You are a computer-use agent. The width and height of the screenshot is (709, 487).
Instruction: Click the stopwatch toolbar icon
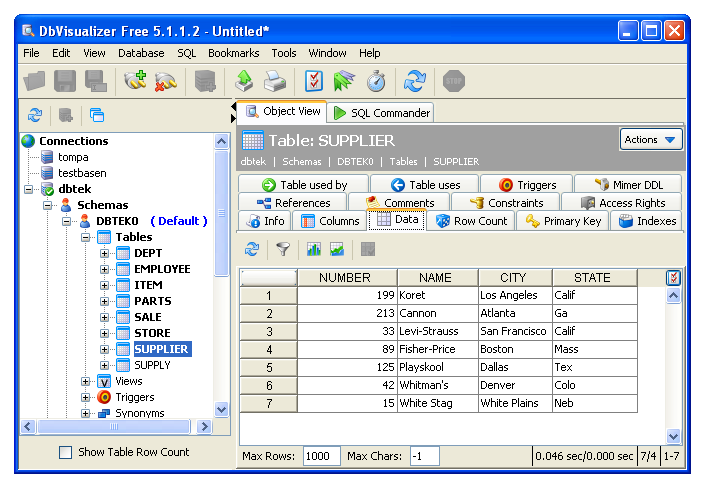pyautogui.click(x=376, y=81)
